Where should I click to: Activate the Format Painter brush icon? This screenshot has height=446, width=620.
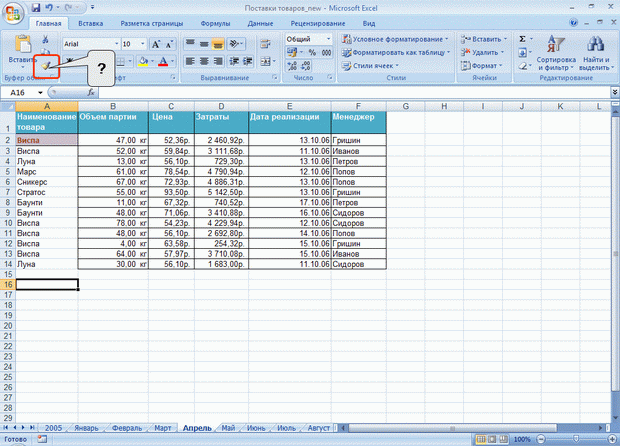pos(45,66)
